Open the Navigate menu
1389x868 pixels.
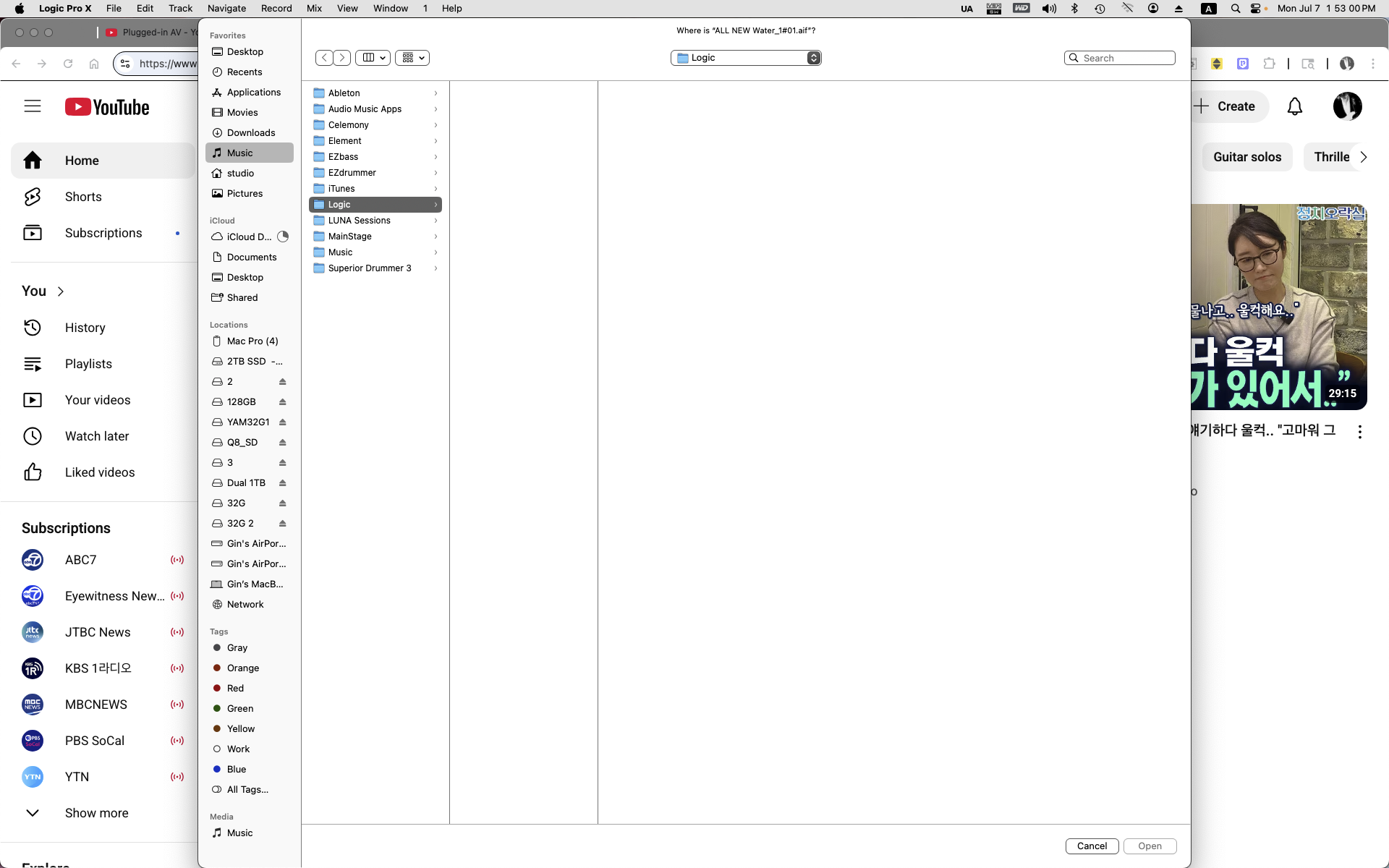click(x=226, y=9)
